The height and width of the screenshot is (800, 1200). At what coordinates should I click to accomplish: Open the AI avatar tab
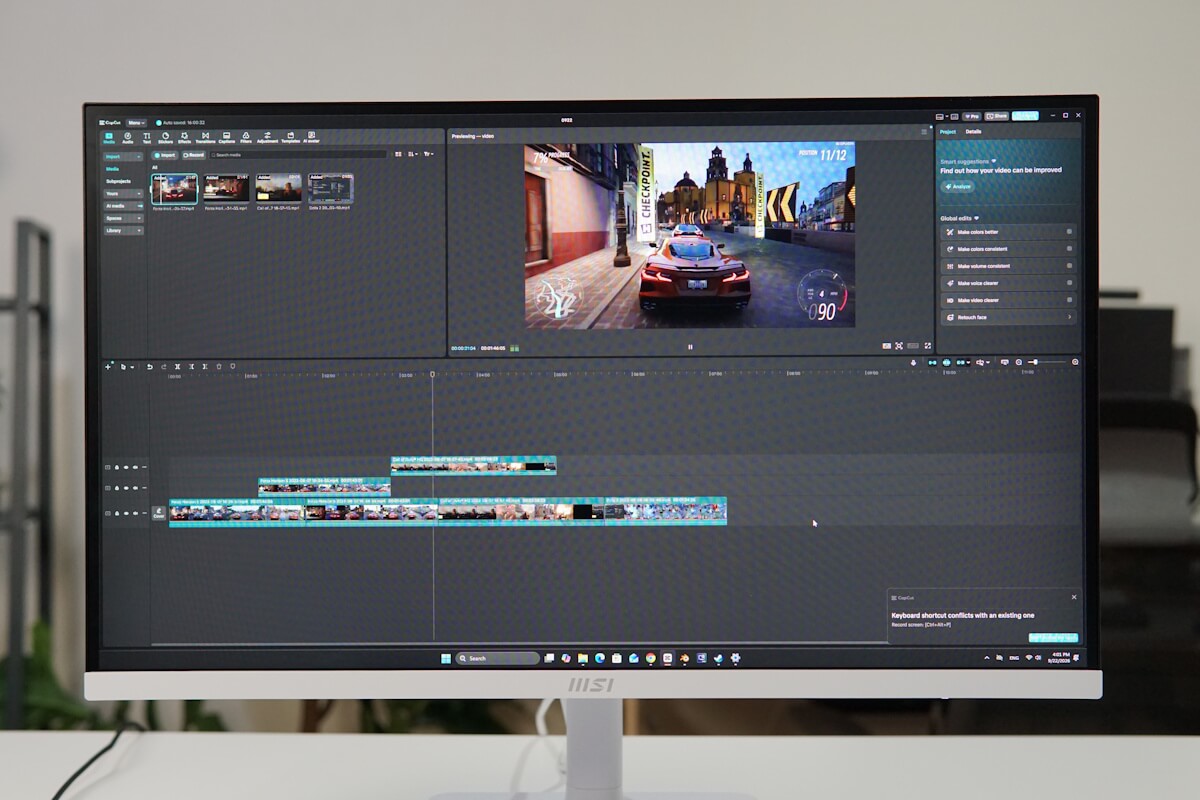(x=311, y=138)
